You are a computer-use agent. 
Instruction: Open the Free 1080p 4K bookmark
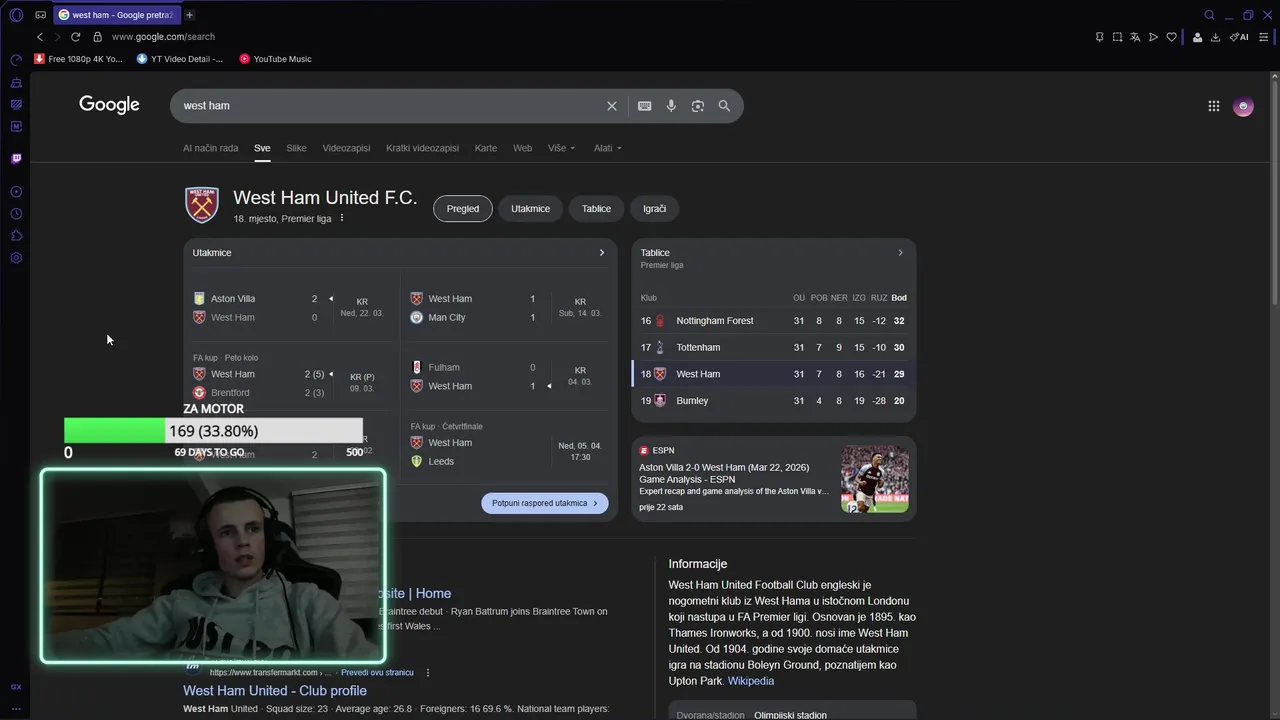pyautogui.click(x=78, y=59)
